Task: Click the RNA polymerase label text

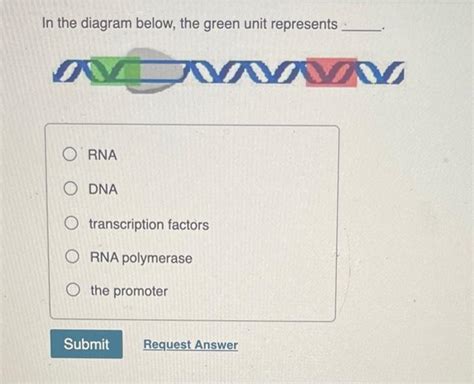Action: pyautogui.click(x=141, y=258)
